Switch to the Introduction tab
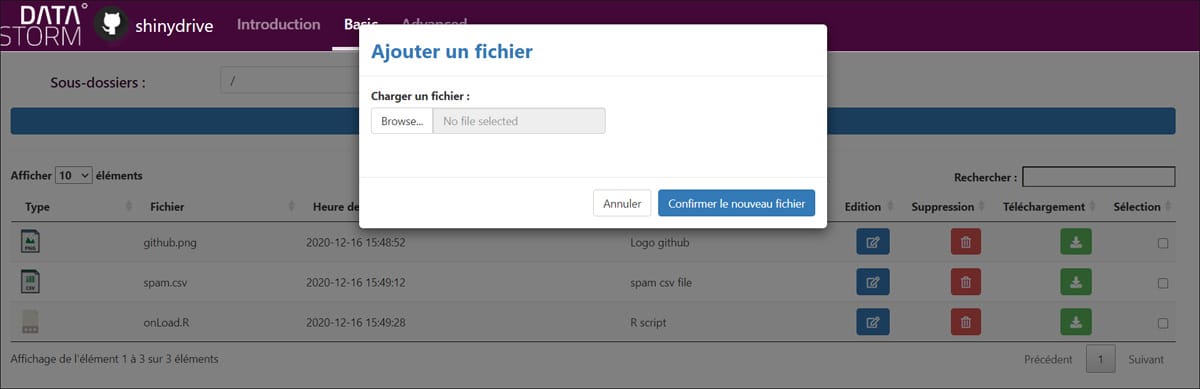 coord(279,24)
